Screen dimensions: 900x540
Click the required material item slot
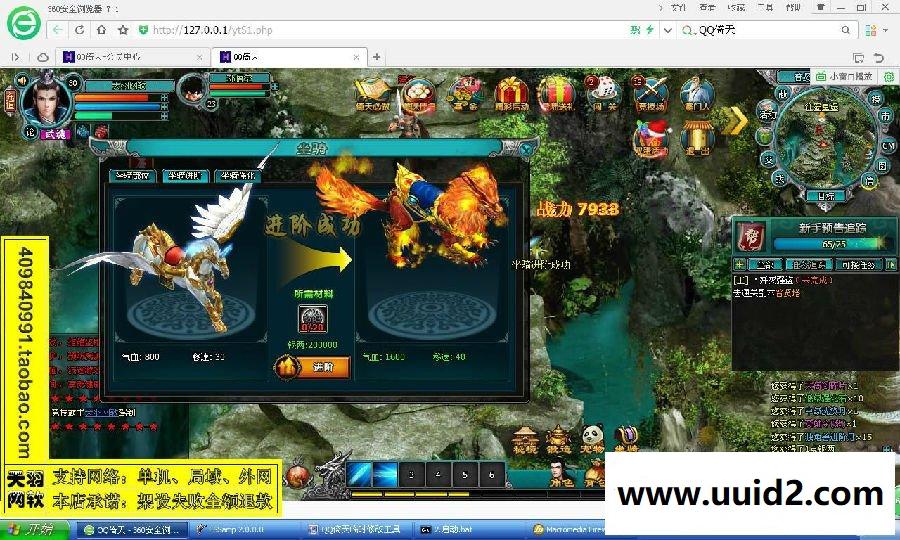coord(311,320)
